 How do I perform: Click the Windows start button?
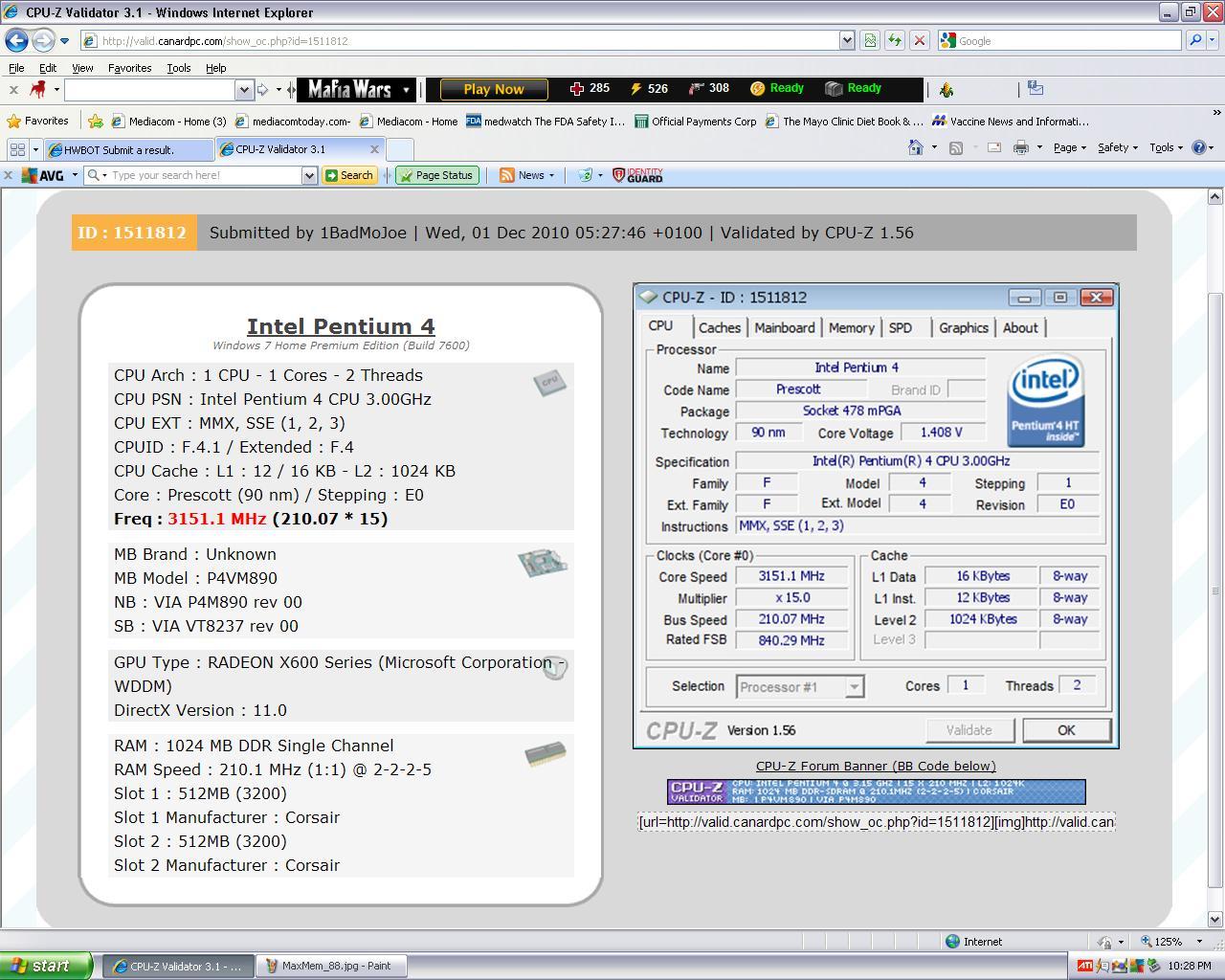coord(46,966)
